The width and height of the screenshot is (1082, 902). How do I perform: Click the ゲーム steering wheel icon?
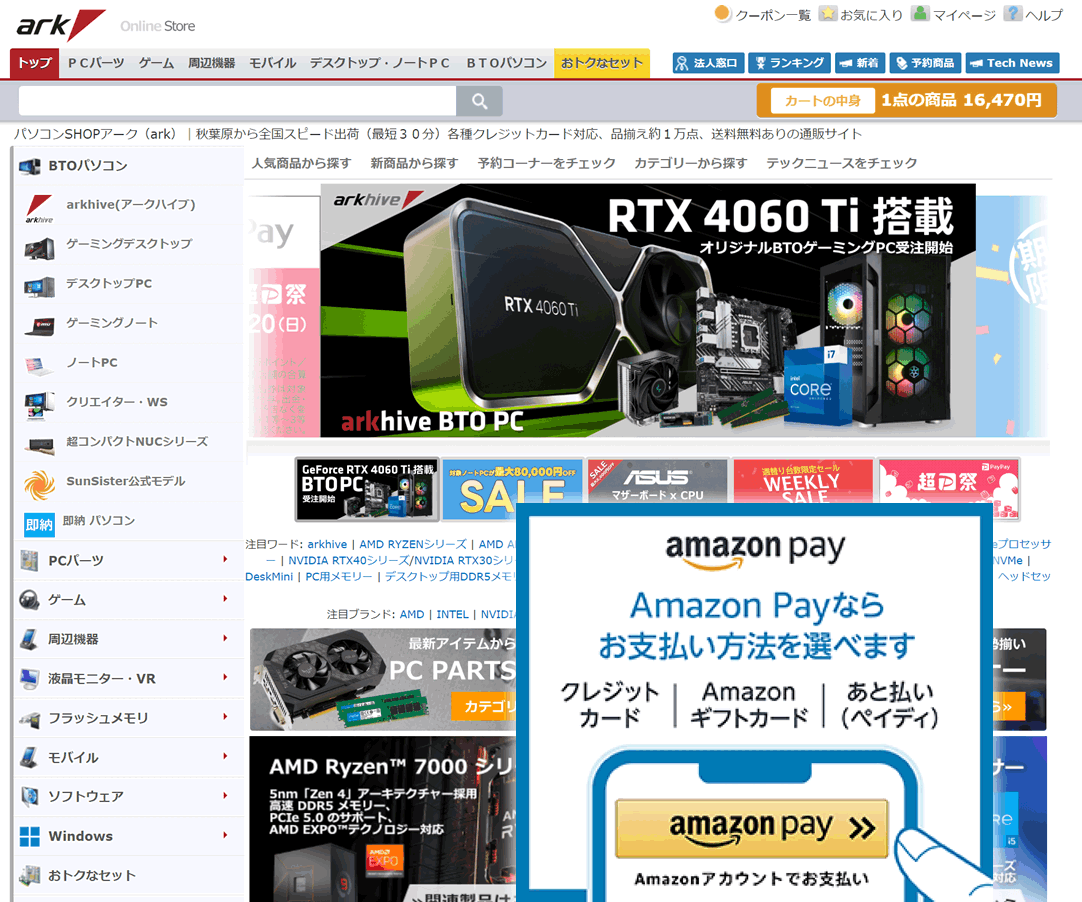pyautogui.click(x=29, y=600)
